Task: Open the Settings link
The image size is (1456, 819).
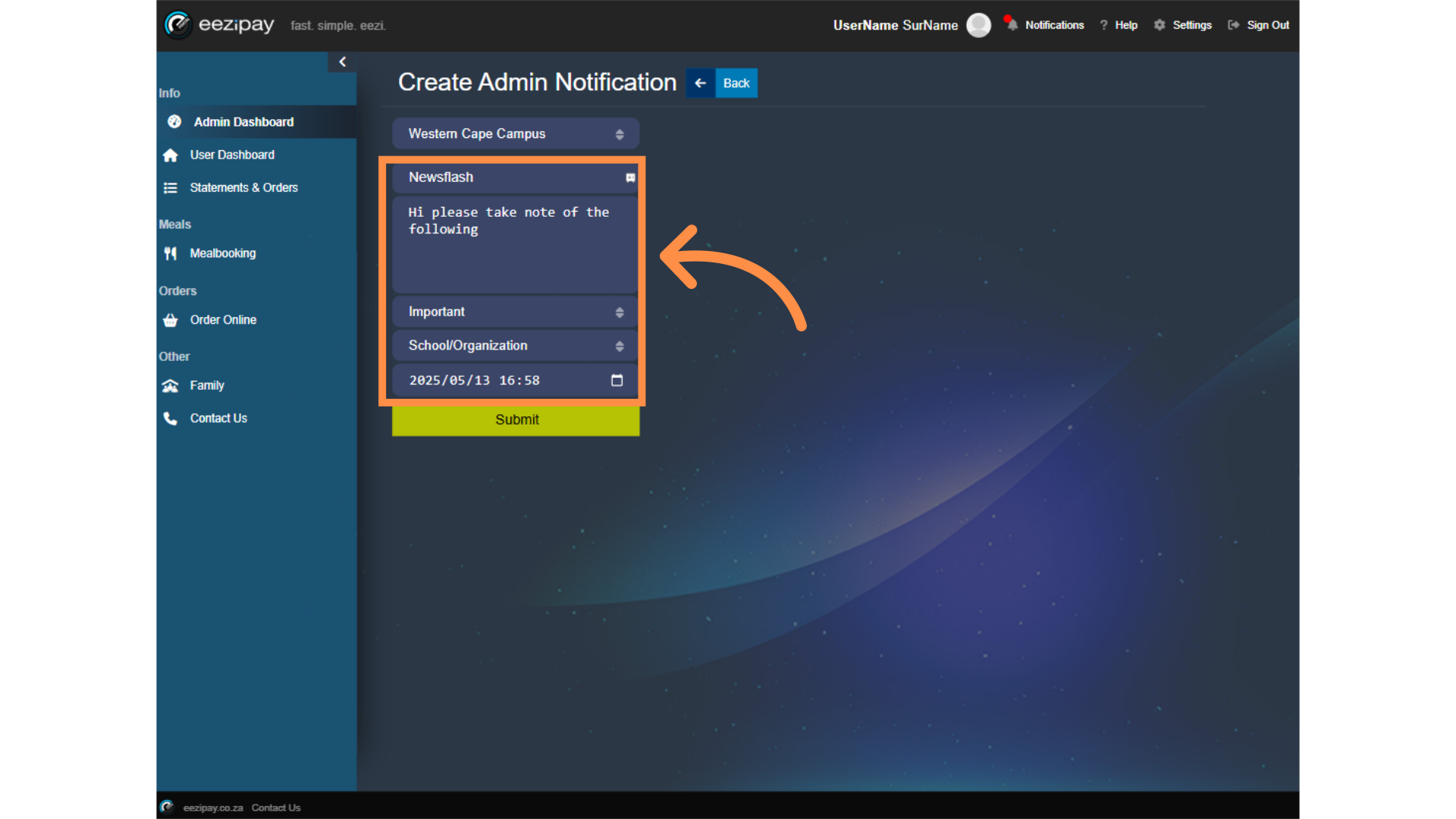Action: 1192,25
